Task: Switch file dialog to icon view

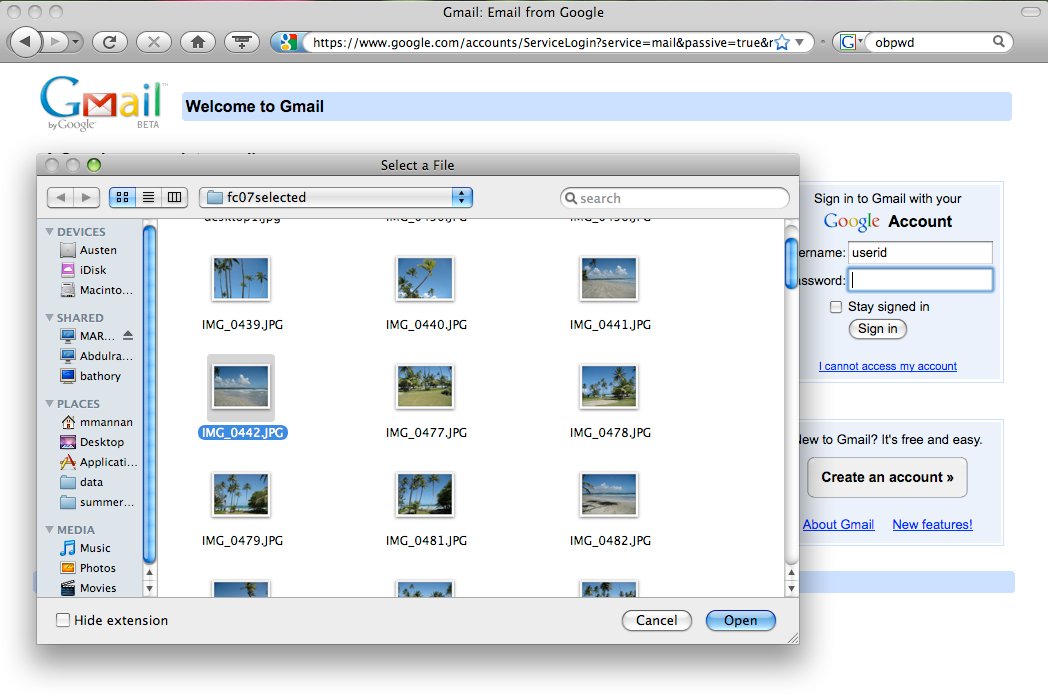Action: click(x=122, y=197)
